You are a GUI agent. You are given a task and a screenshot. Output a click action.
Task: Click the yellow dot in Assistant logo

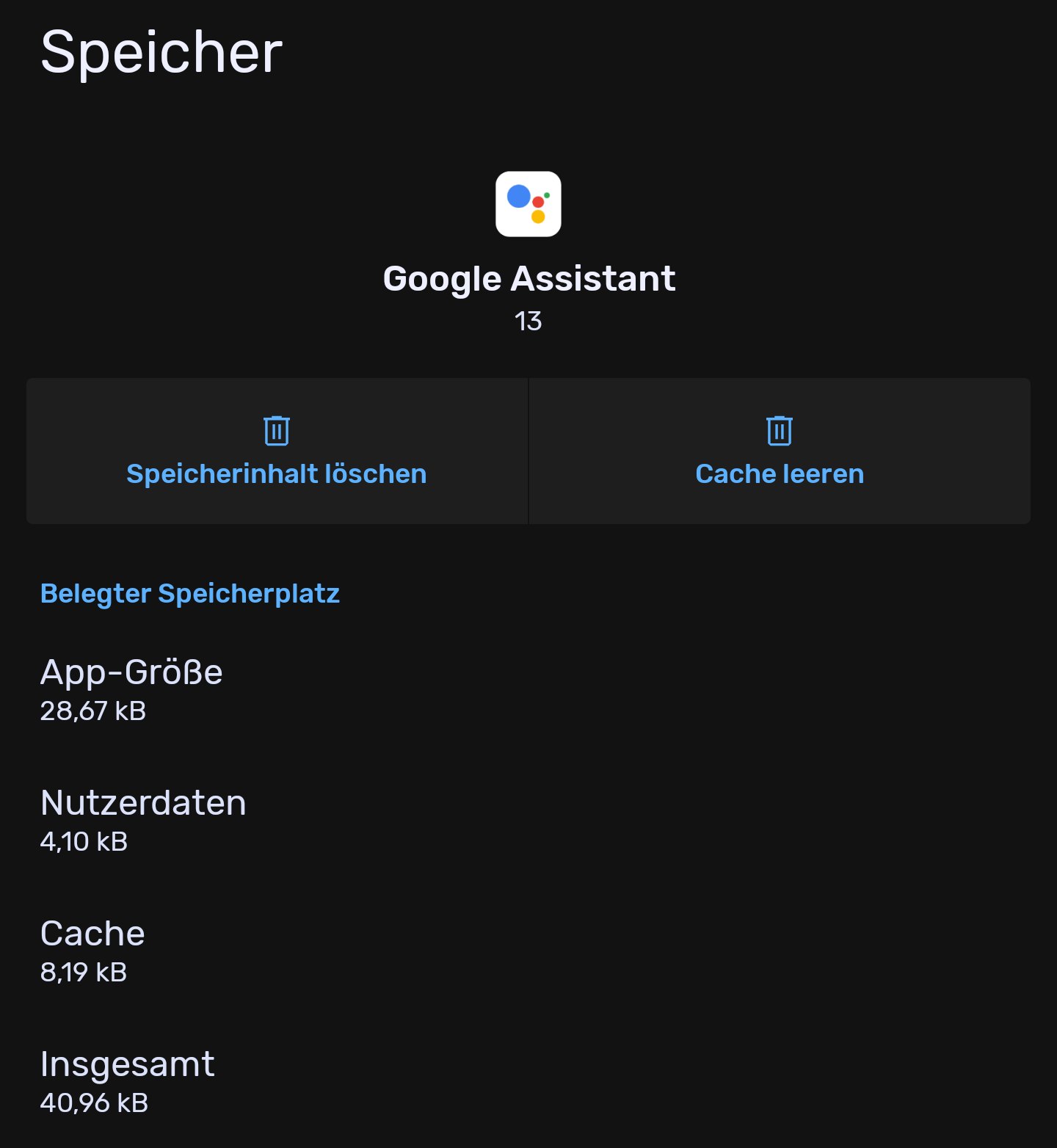click(x=538, y=217)
